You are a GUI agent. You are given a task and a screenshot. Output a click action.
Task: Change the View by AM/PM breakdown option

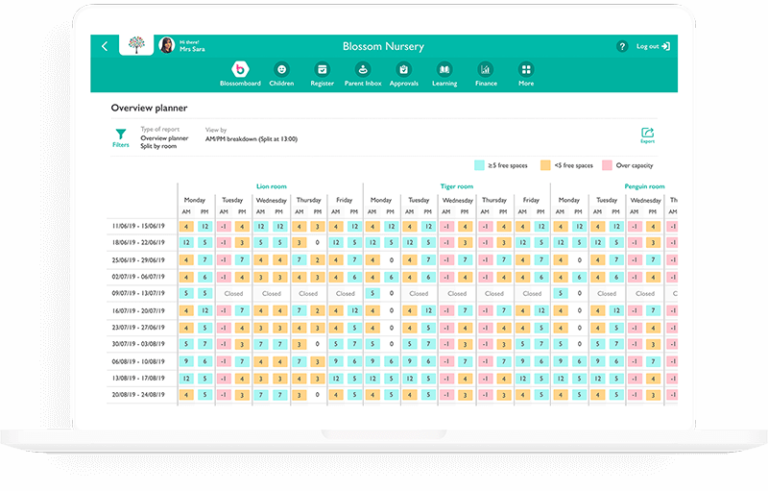click(x=251, y=139)
